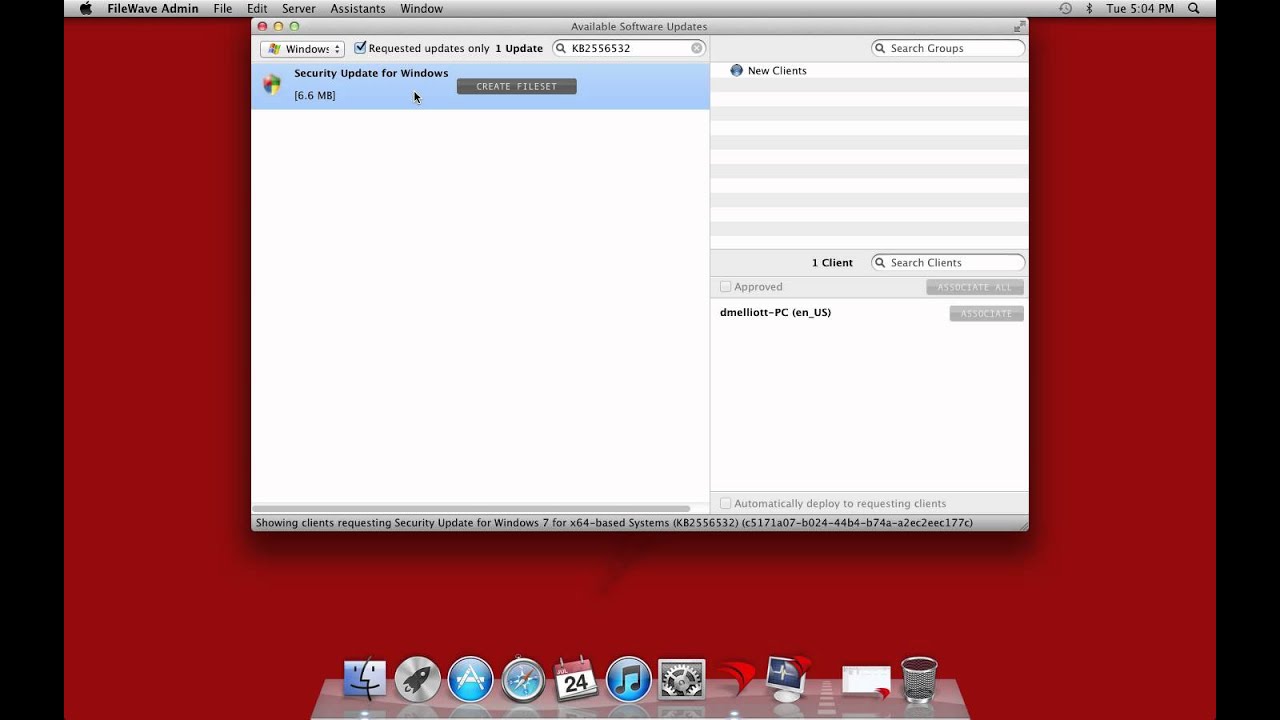Open the FileWave Admin menu
The image size is (1280, 720).
[153, 8]
